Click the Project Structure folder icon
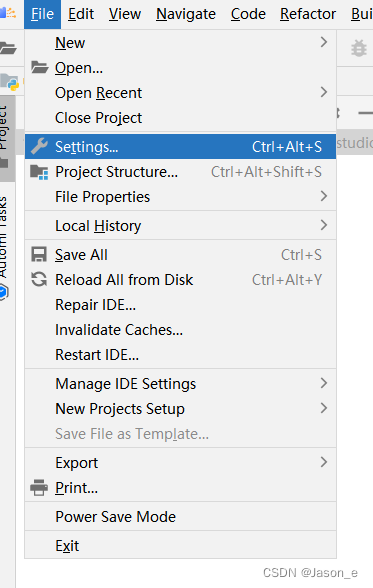The image size is (373, 588). click(39, 172)
